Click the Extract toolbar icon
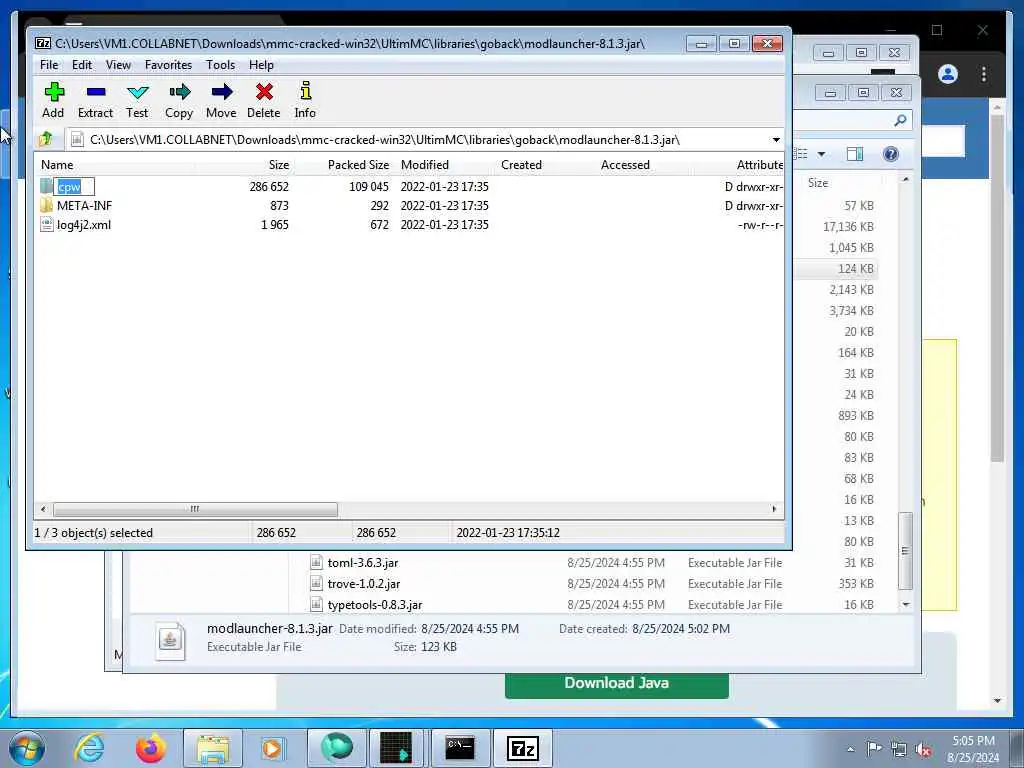Screen dimensions: 1024x768 (95, 100)
